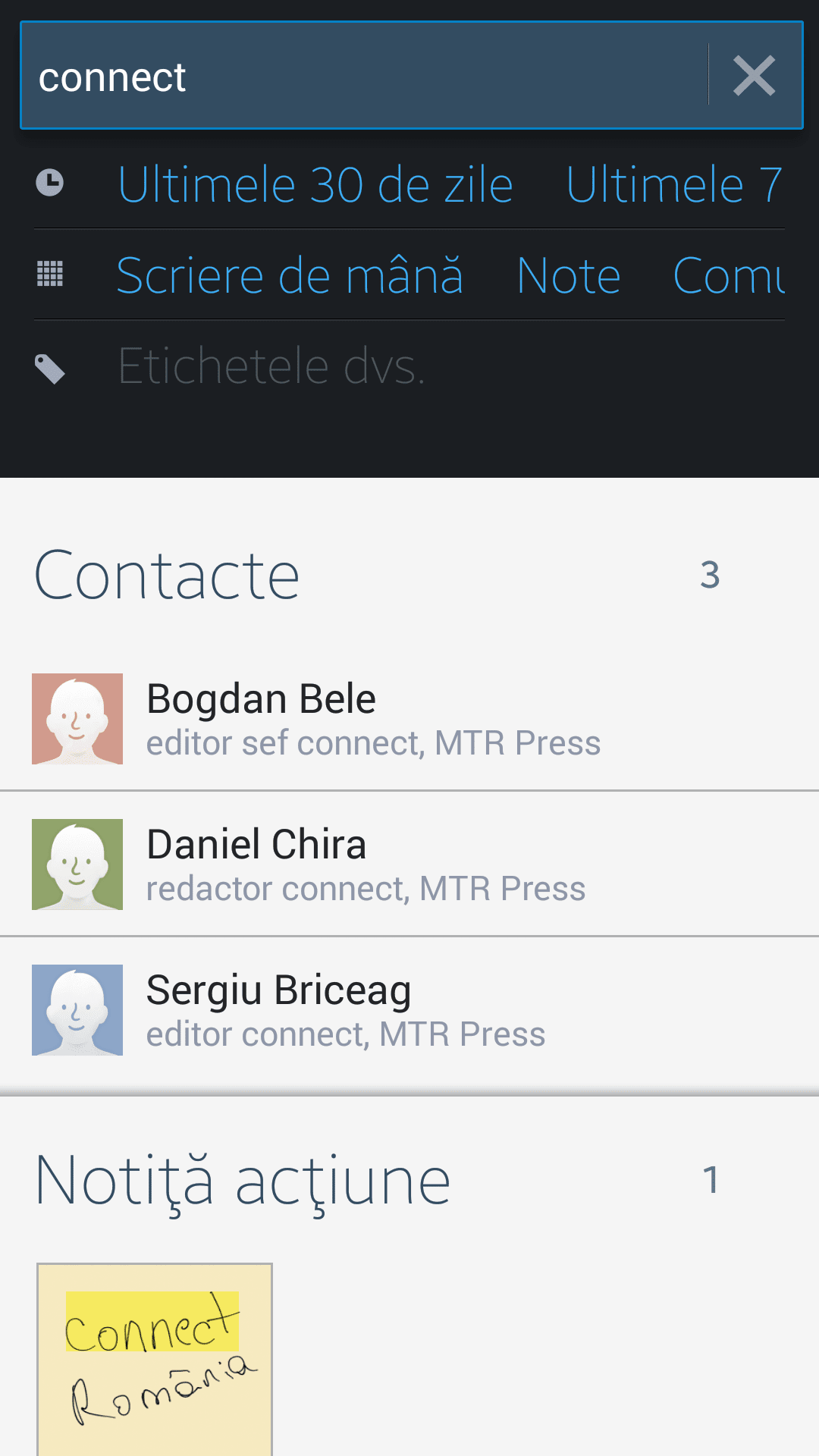Expand the Notiță acțiune section
The height and width of the screenshot is (1456, 819).
pos(243,1180)
